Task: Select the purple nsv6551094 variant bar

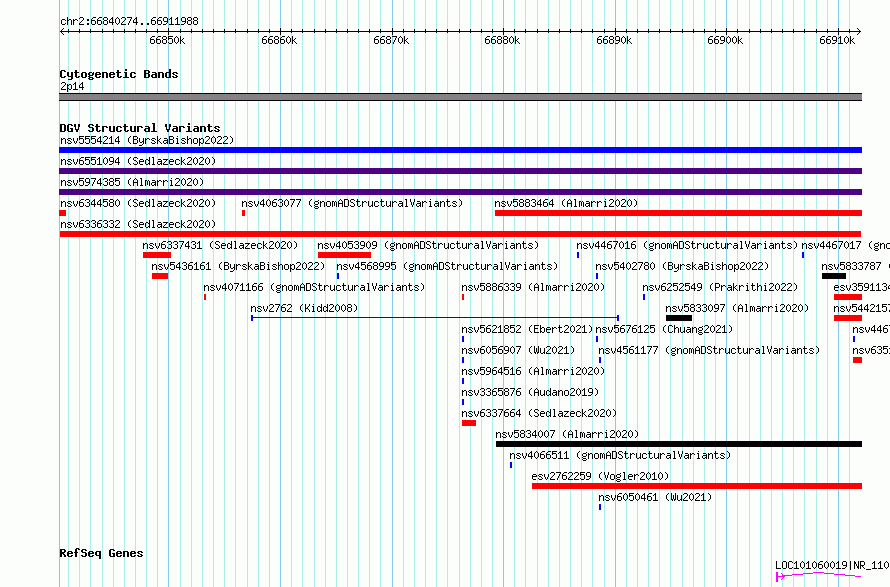Action: [x=460, y=171]
